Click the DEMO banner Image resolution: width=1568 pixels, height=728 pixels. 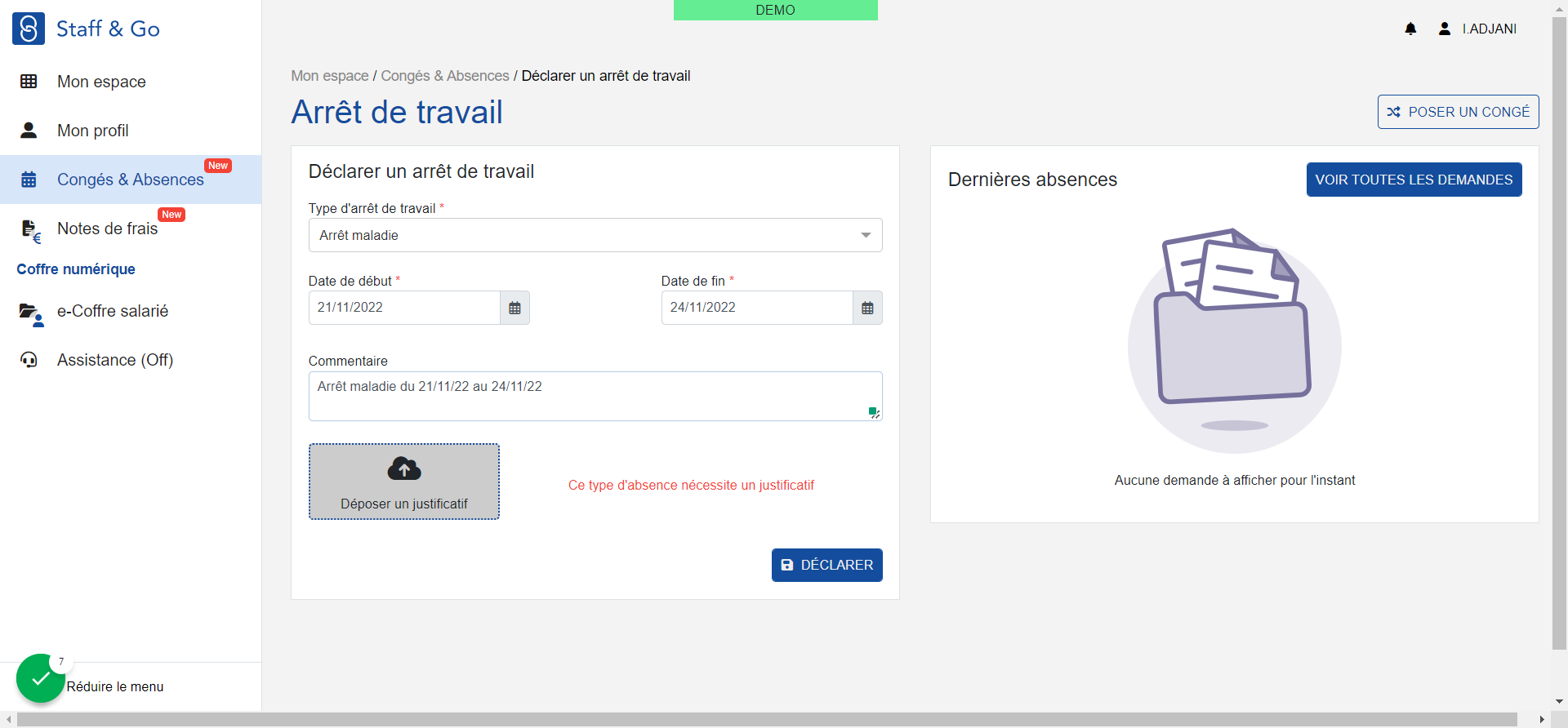[775, 10]
